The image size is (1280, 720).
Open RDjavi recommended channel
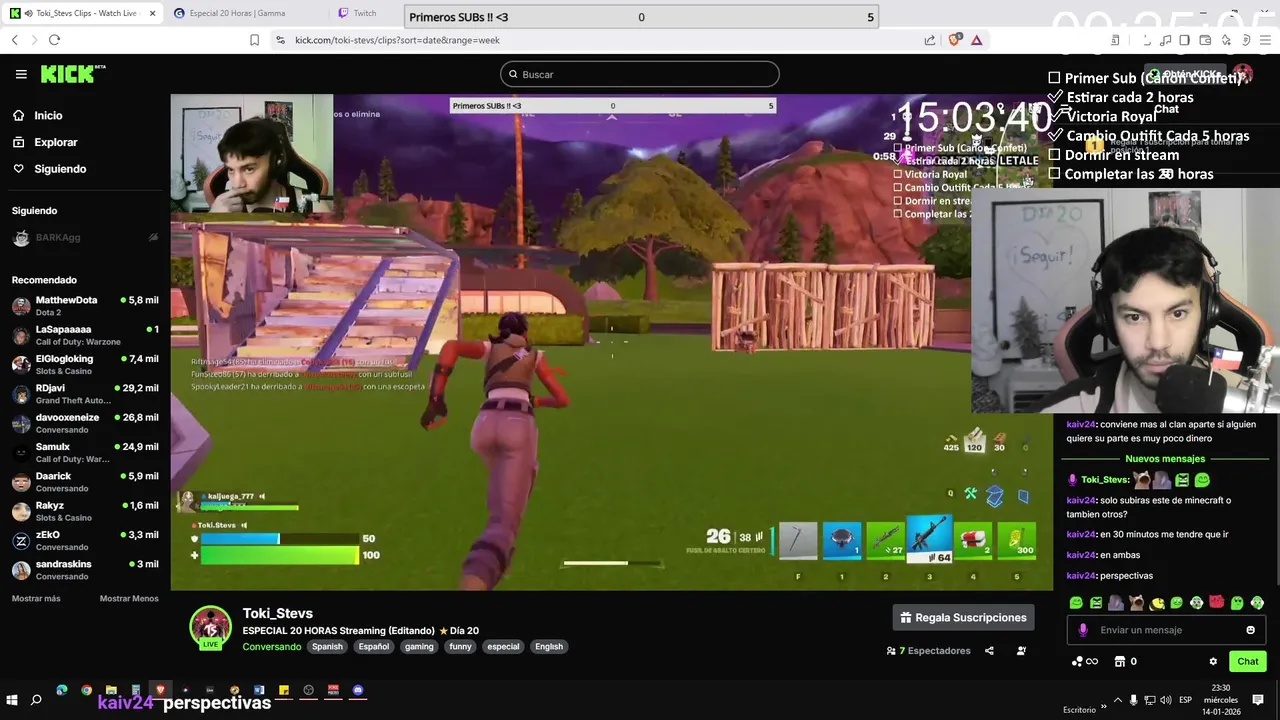point(85,394)
